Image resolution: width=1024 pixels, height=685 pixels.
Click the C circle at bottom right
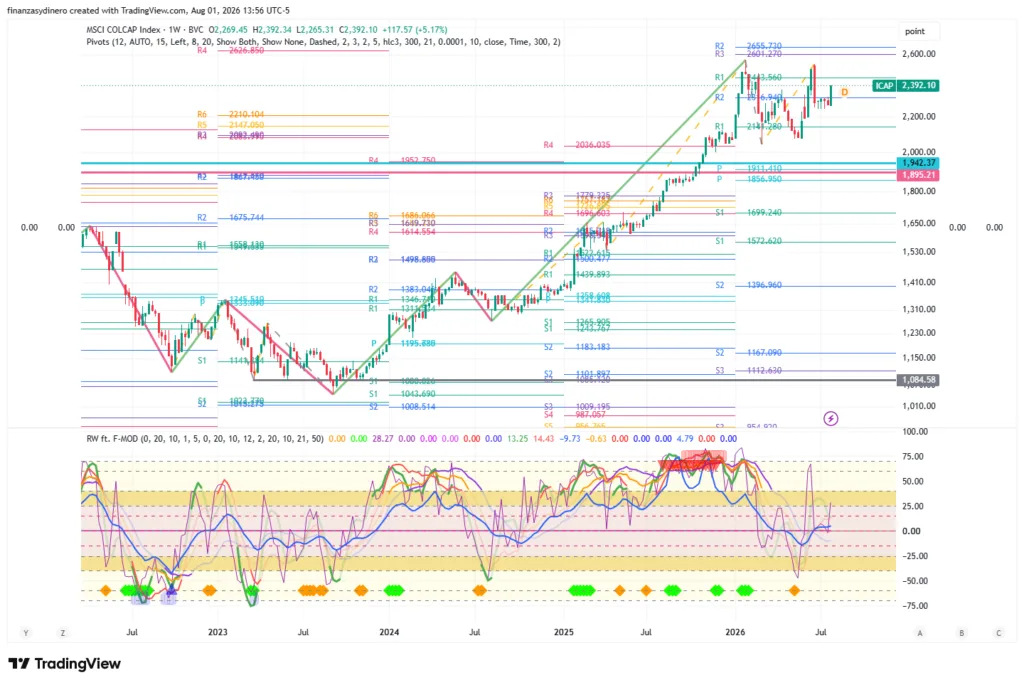click(999, 633)
